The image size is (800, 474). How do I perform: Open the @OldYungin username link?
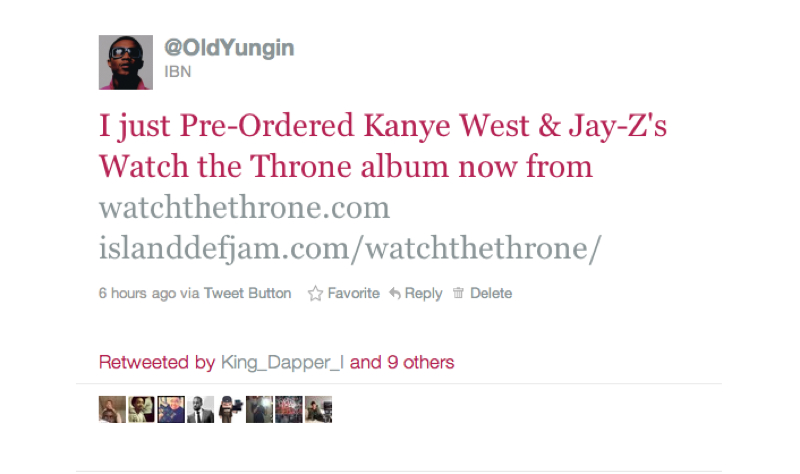(229, 48)
